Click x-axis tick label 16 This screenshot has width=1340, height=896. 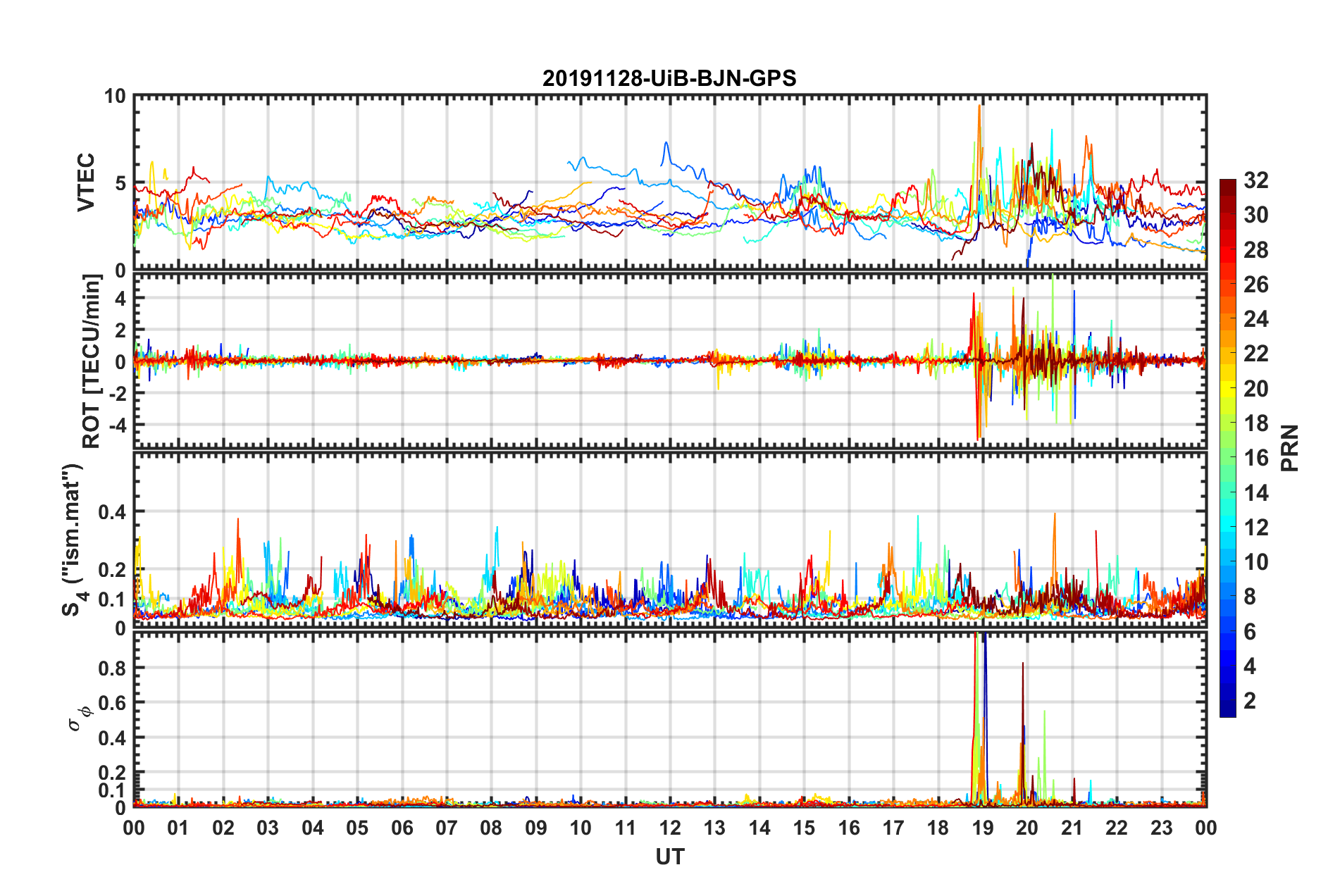(849, 828)
